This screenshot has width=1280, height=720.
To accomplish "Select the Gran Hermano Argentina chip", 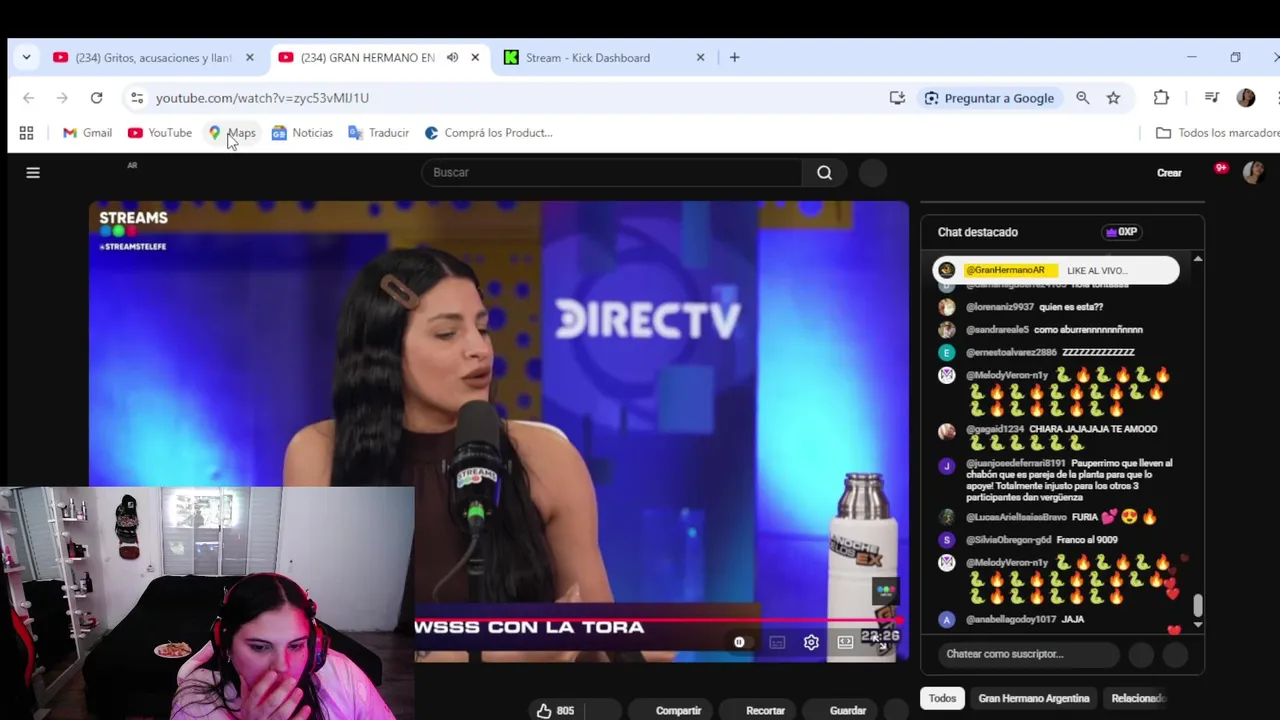I will pos(1034,698).
